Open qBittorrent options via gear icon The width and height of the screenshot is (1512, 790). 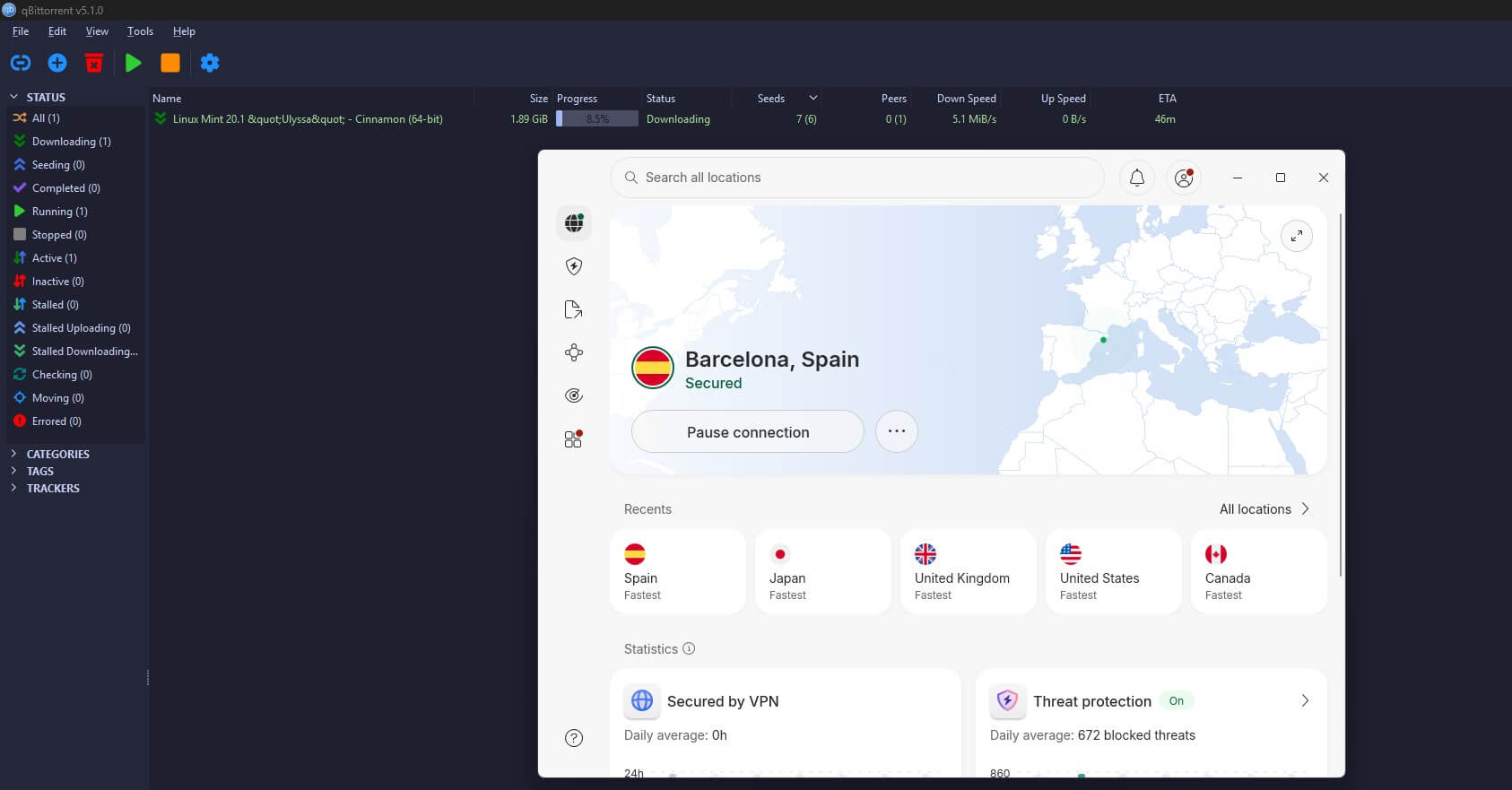pyautogui.click(x=210, y=63)
